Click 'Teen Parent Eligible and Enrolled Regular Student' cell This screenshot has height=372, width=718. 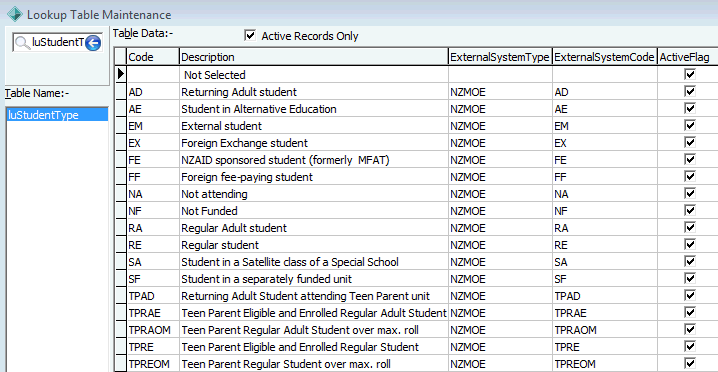313,346
